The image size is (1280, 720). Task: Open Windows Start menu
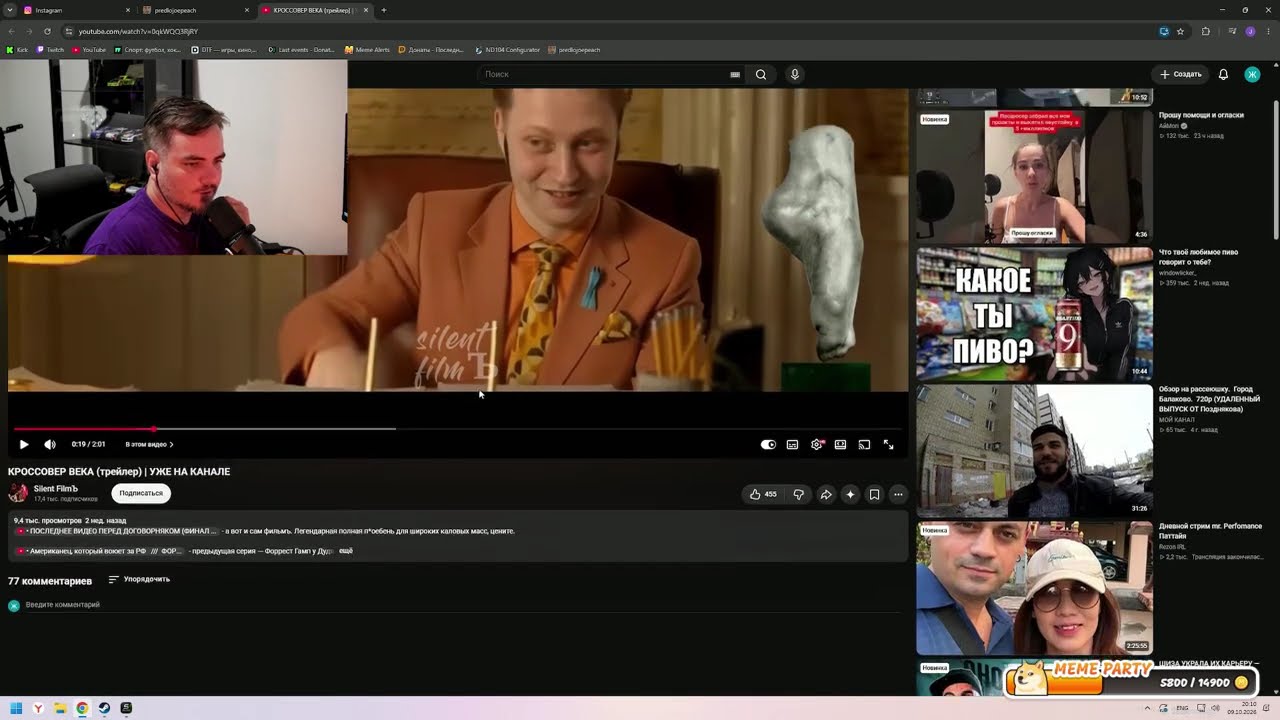[x=16, y=708]
